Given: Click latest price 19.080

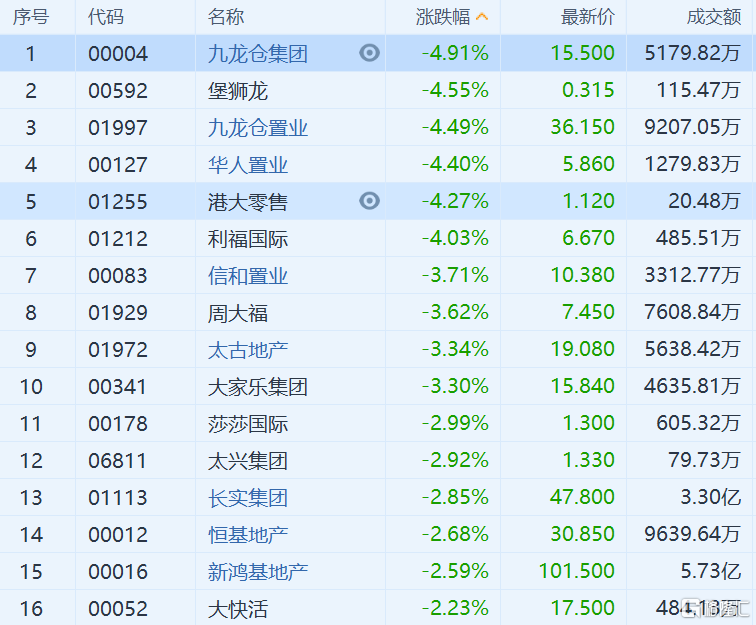Looking at the screenshot, I should [582, 349].
